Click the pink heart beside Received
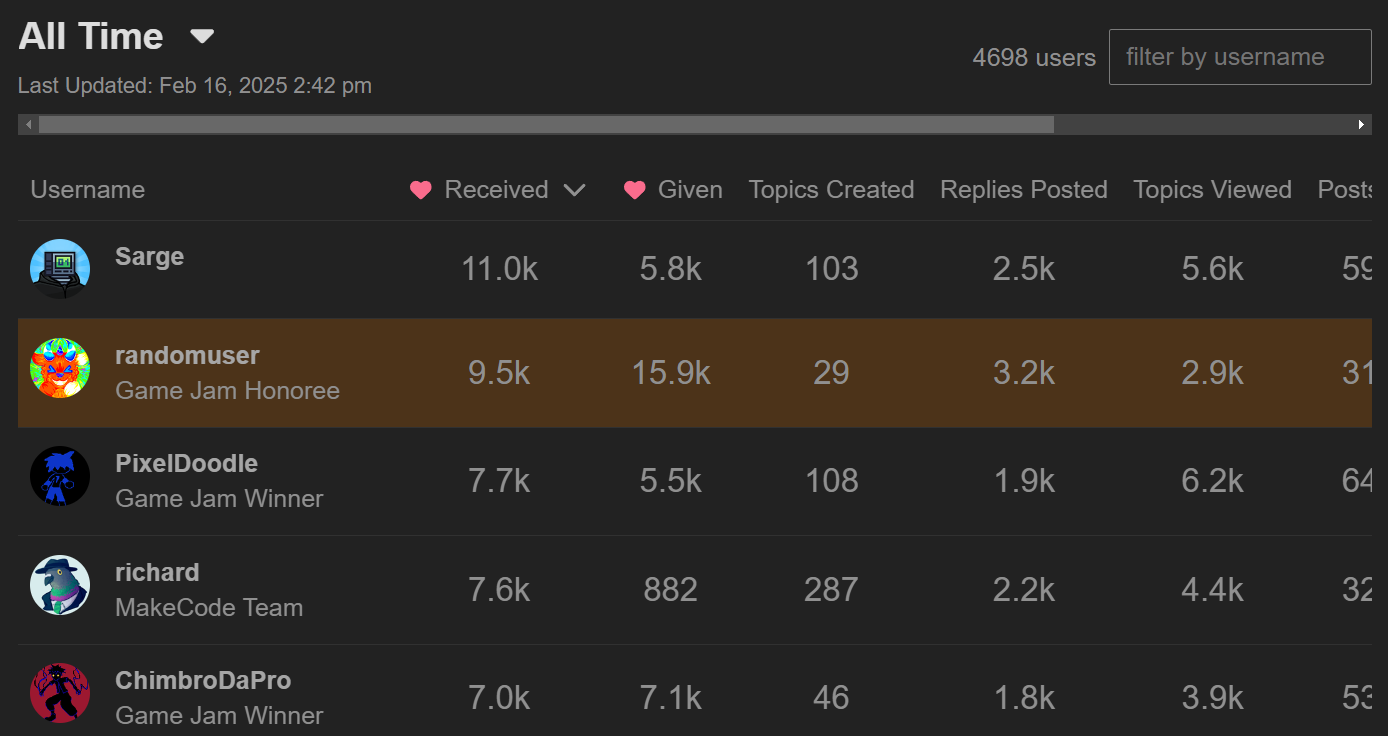This screenshot has height=736, width=1388. 421,190
